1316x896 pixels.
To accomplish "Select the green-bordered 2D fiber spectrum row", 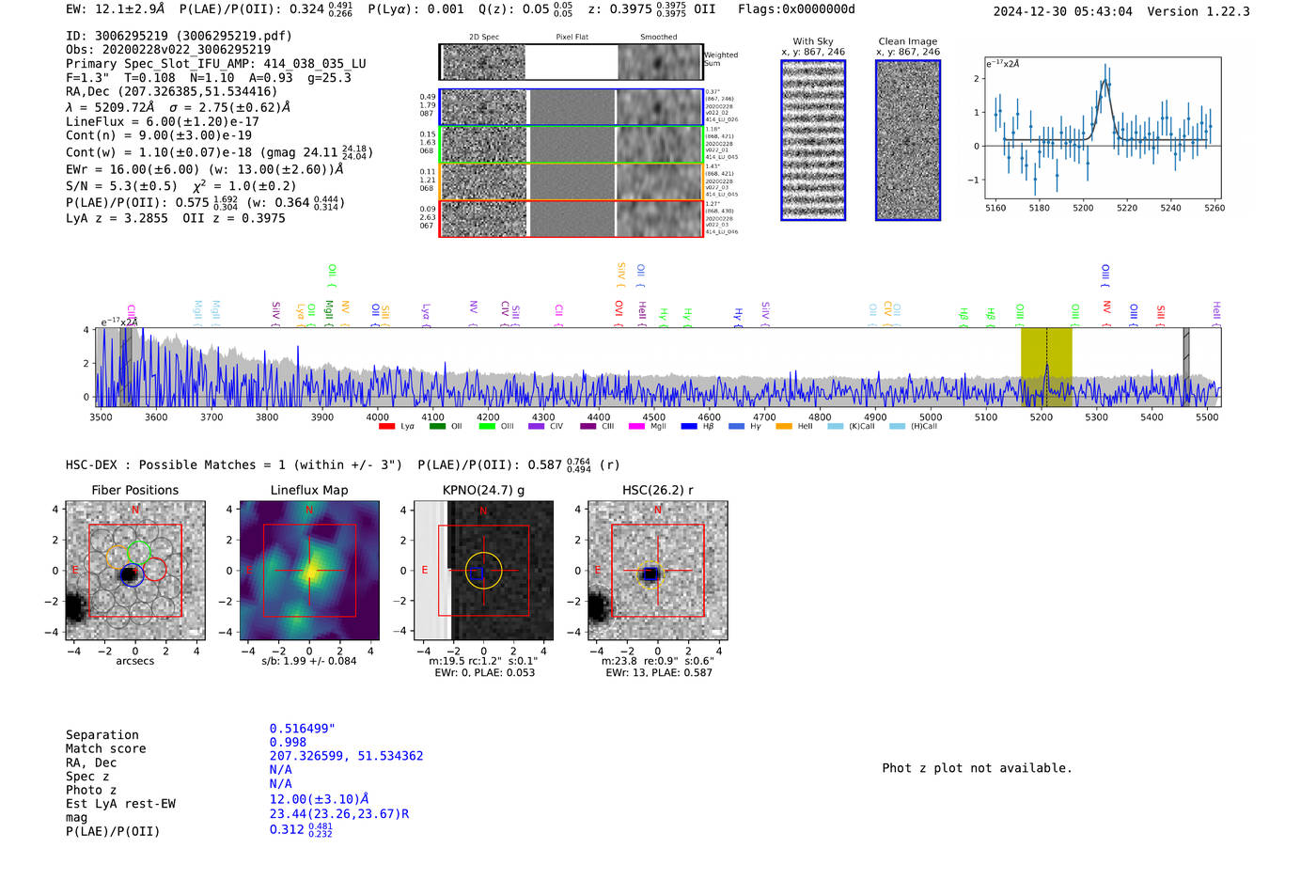I will pos(572,145).
